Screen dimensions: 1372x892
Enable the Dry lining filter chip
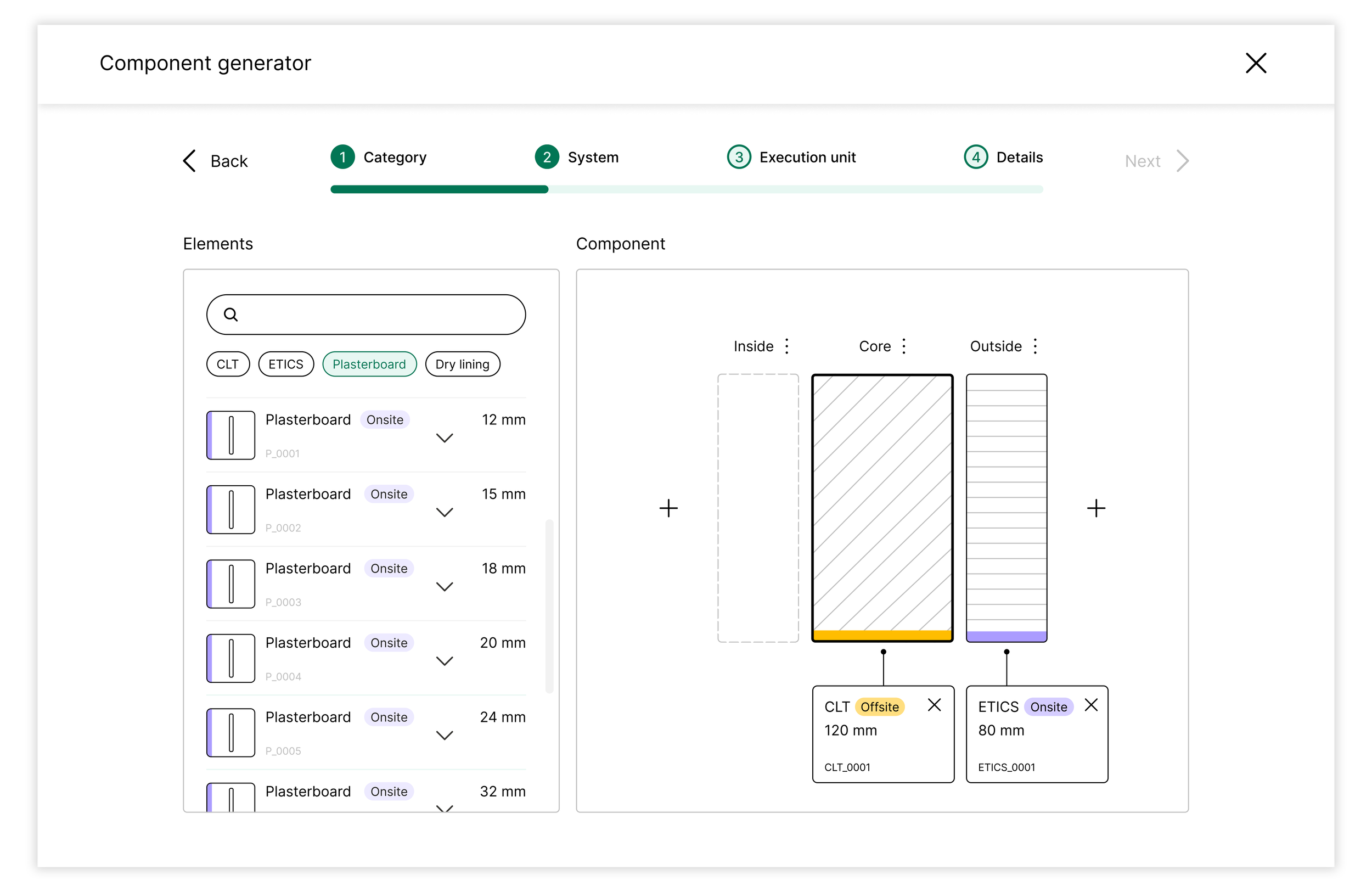(x=462, y=364)
